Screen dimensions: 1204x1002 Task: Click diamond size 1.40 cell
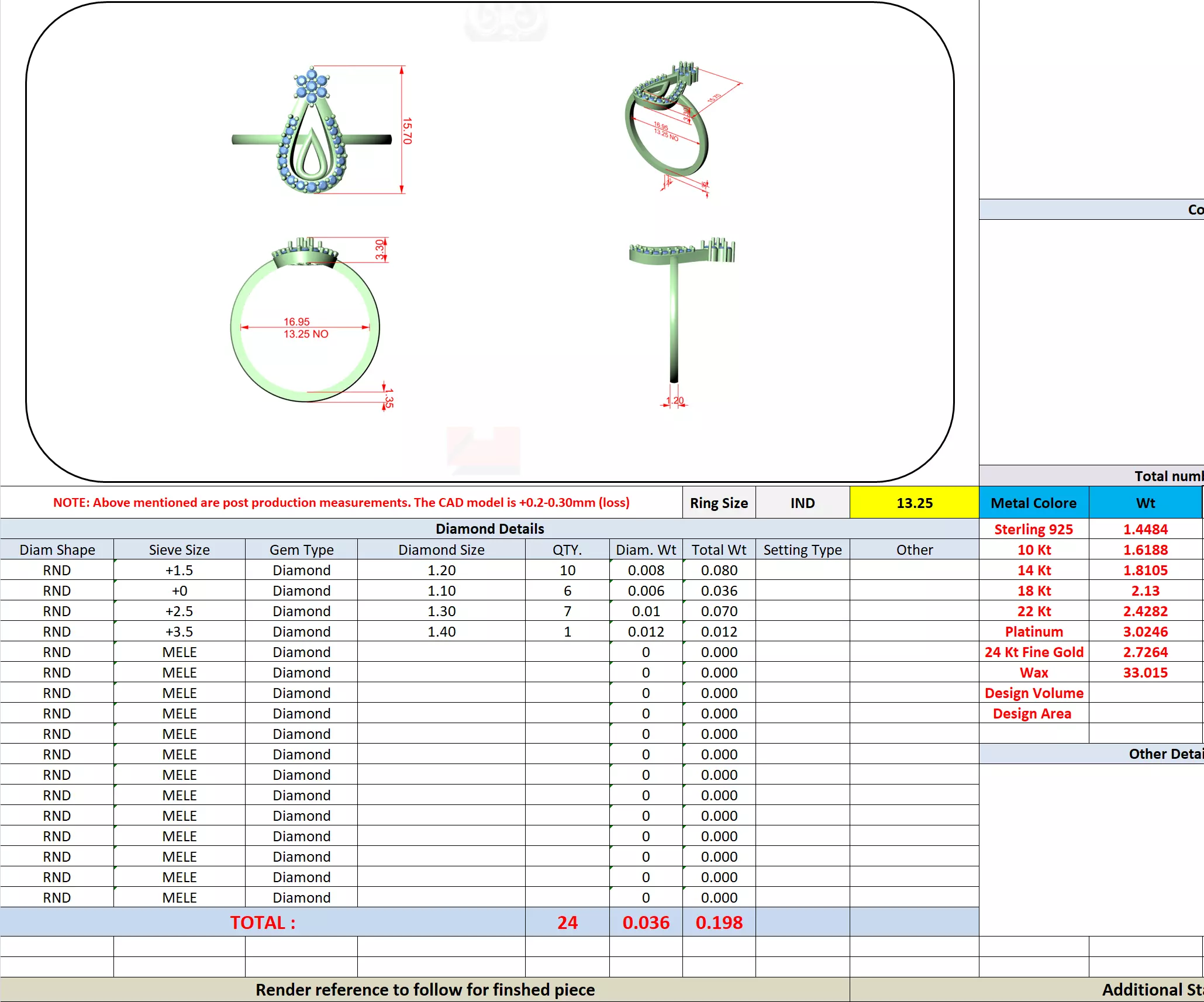441,631
